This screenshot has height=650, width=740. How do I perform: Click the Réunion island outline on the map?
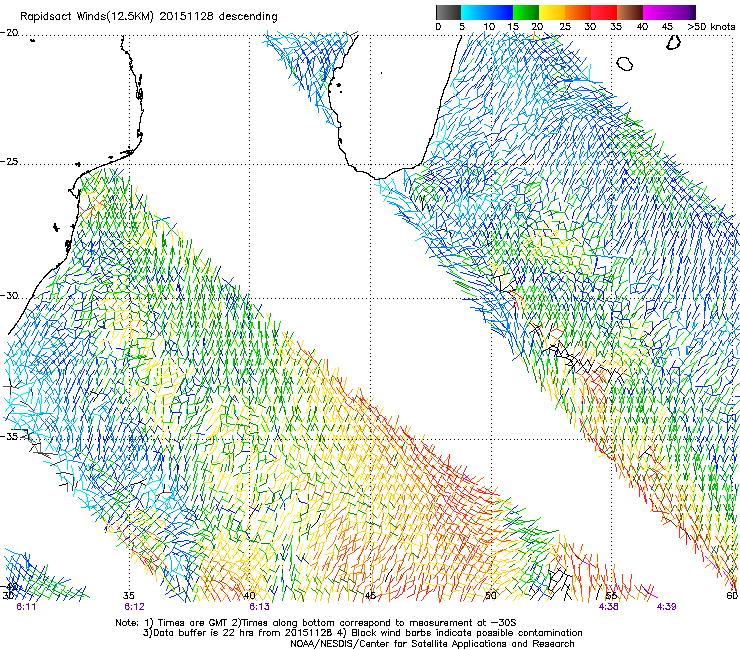pos(625,63)
